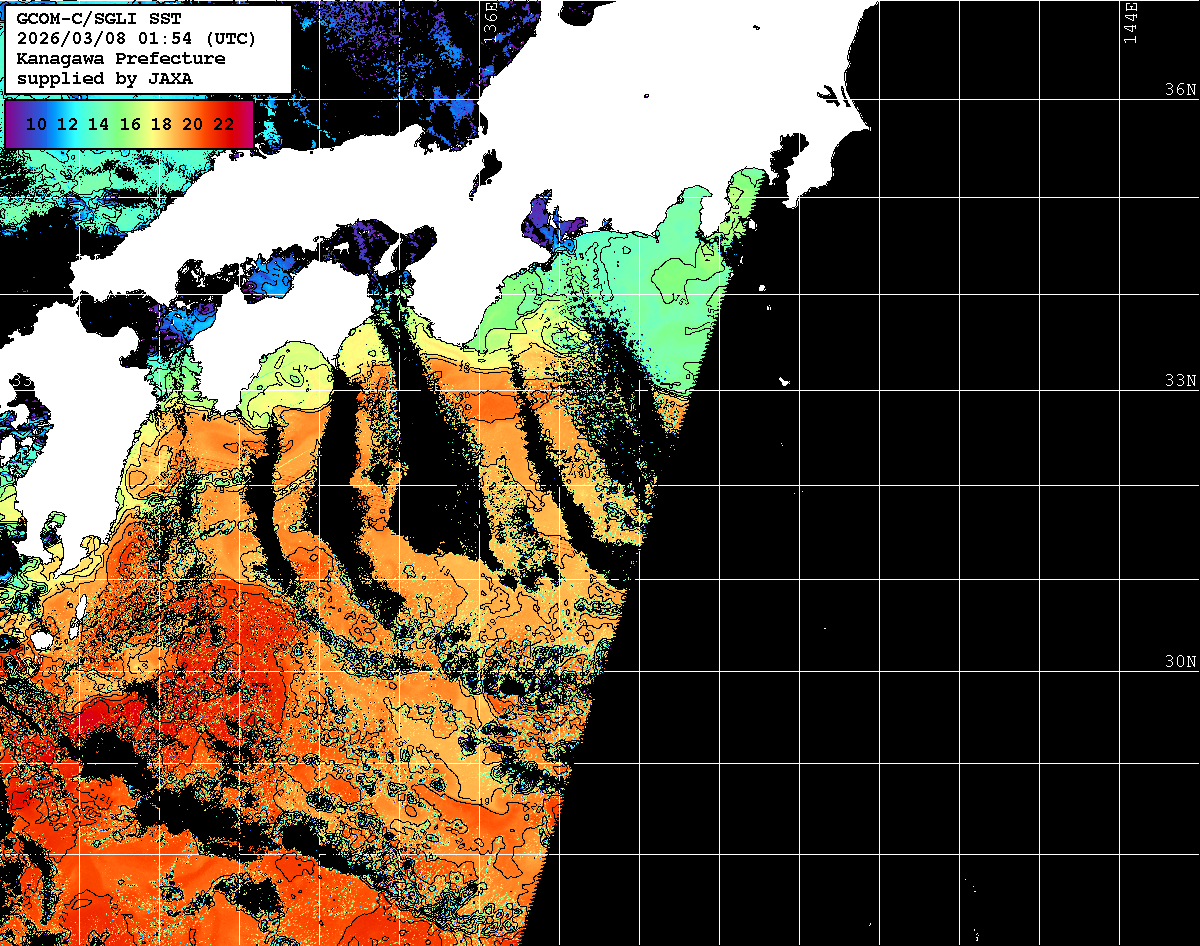Select the 33N latitude label at right edge
This screenshot has width=1200, height=946.
pos(1179,381)
